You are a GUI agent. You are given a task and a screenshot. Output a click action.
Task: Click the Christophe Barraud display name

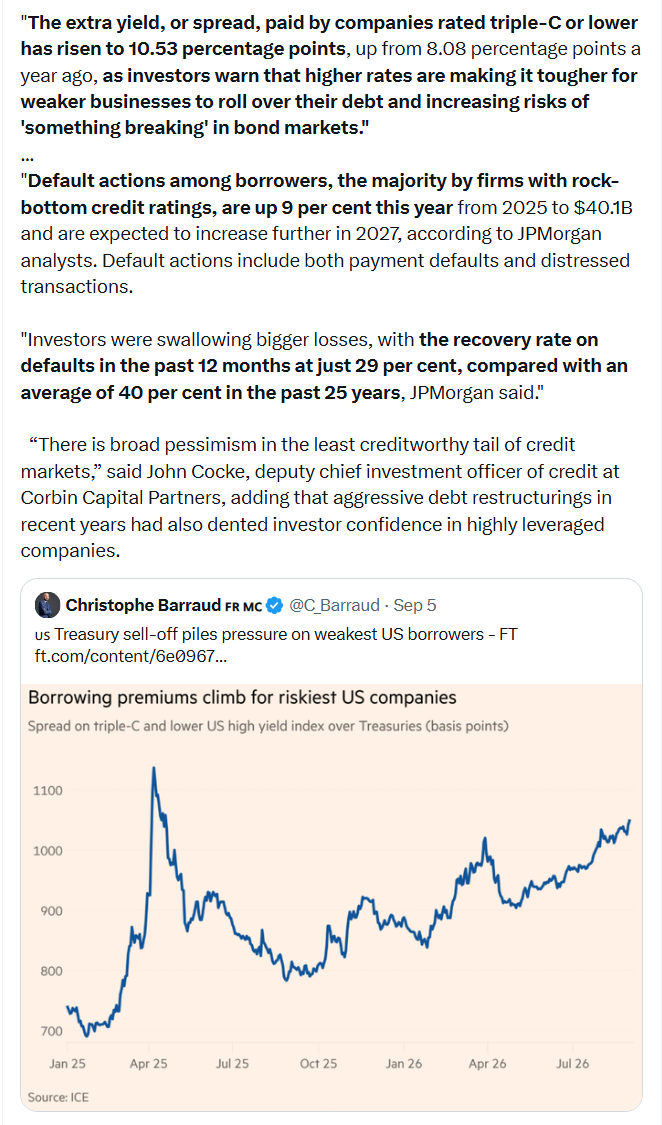point(143,606)
